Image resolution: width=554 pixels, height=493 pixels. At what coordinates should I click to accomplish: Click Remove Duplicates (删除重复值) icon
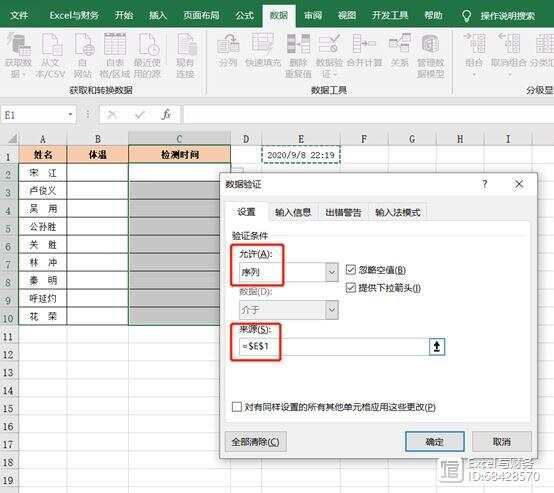pyautogui.click(x=299, y=55)
